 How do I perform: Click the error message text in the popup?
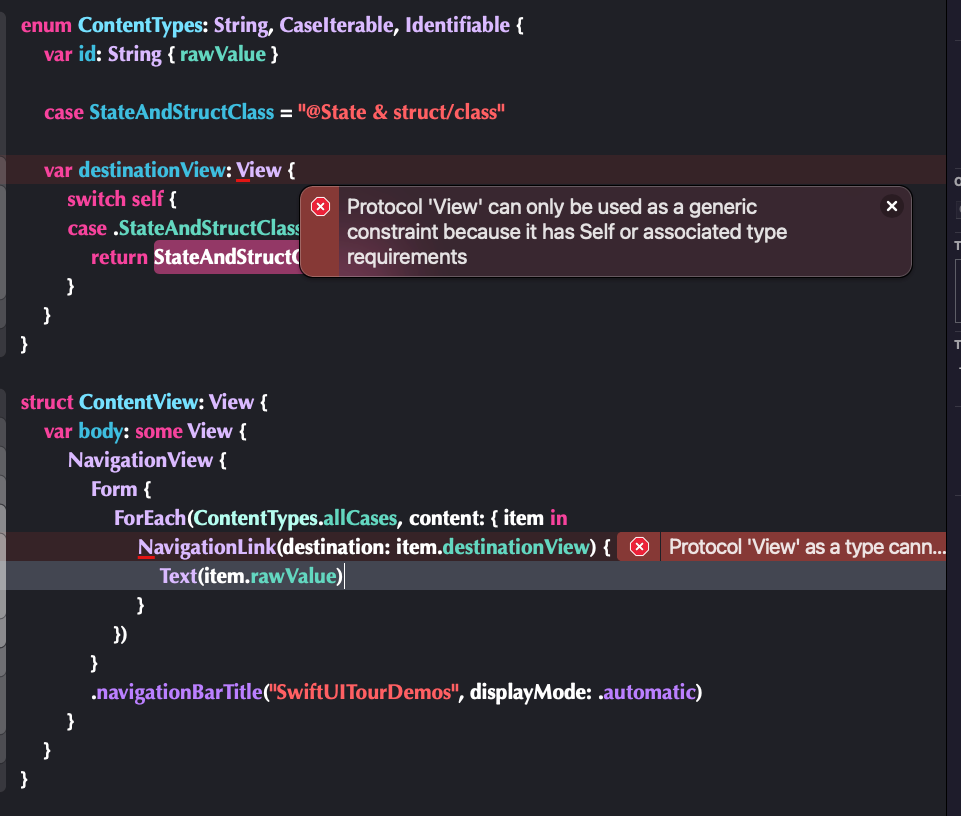(x=566, y=232)
